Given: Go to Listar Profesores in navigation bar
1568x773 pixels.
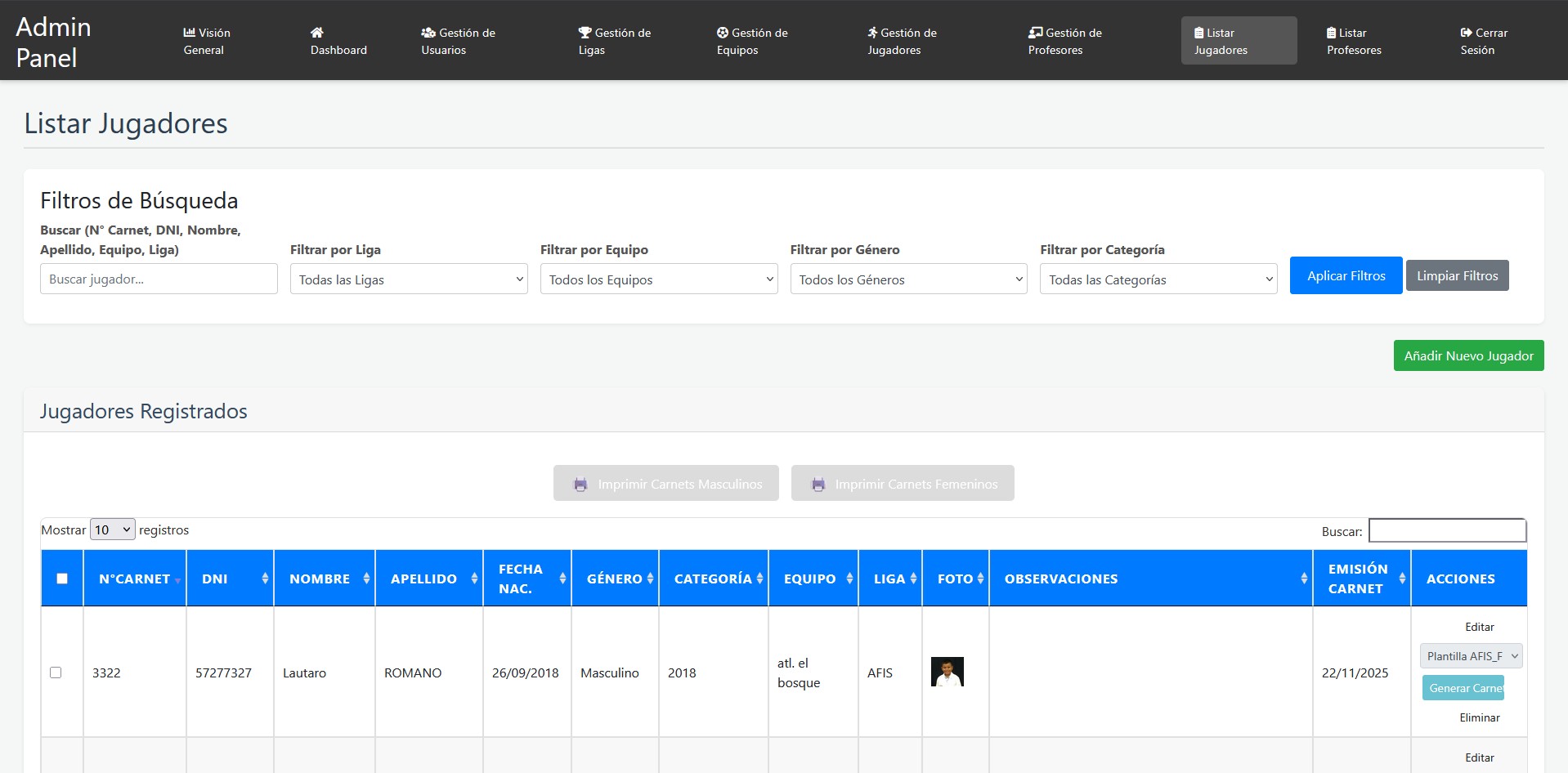Looking at the screenshot, I should 1354,41.
